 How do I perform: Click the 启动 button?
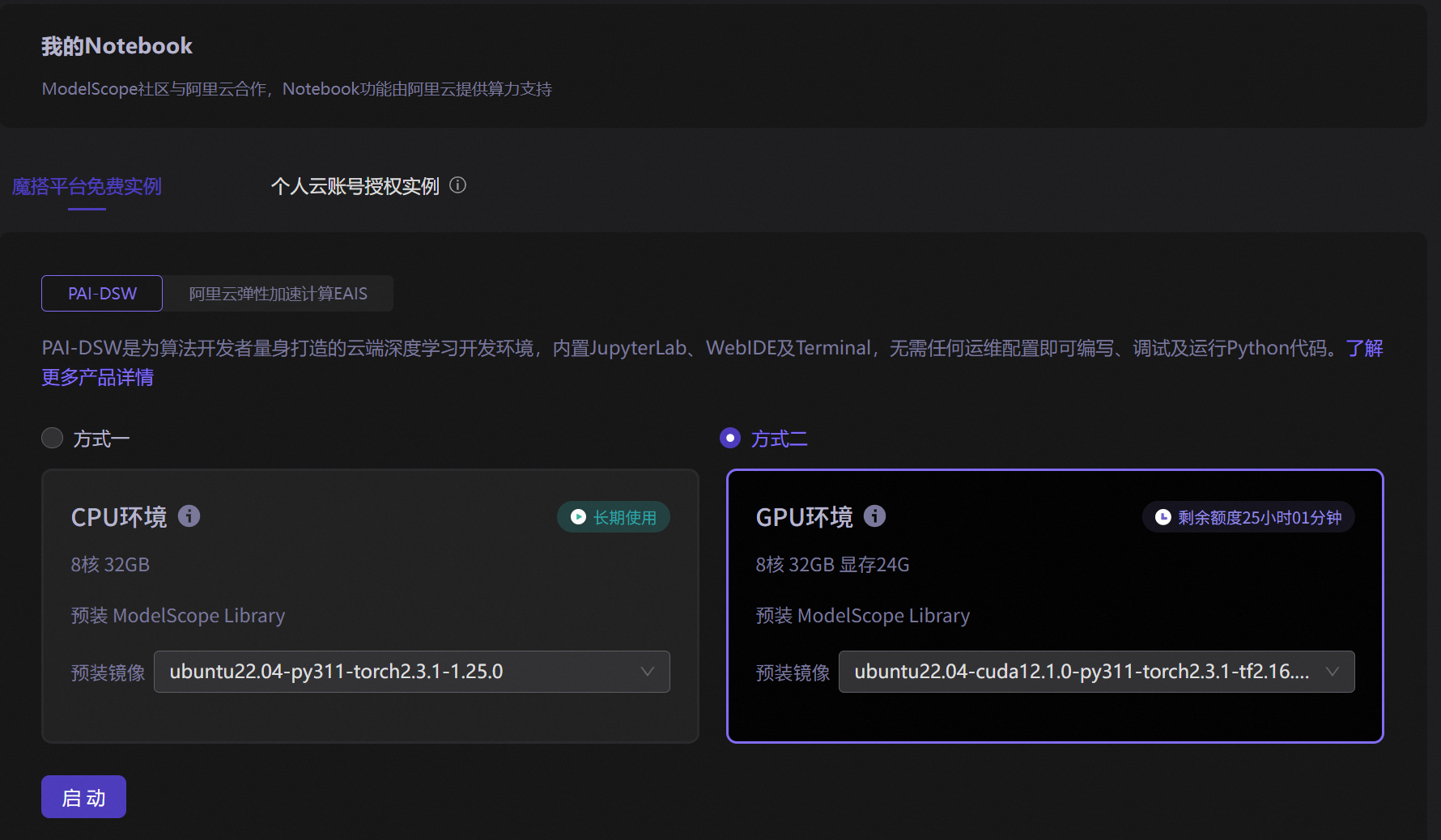point(83,797)
